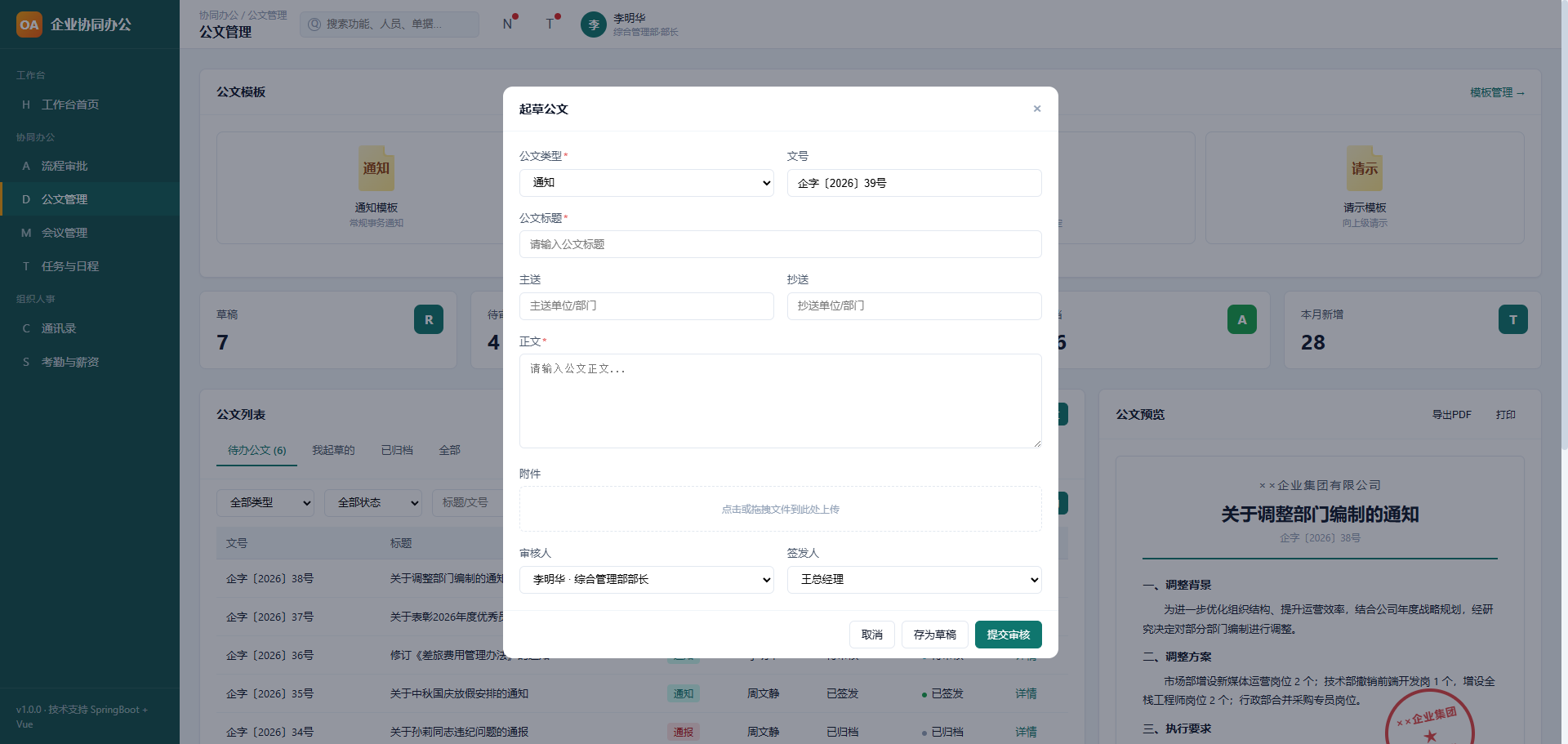Click the C icon beside 通讯录

[26, 328]
